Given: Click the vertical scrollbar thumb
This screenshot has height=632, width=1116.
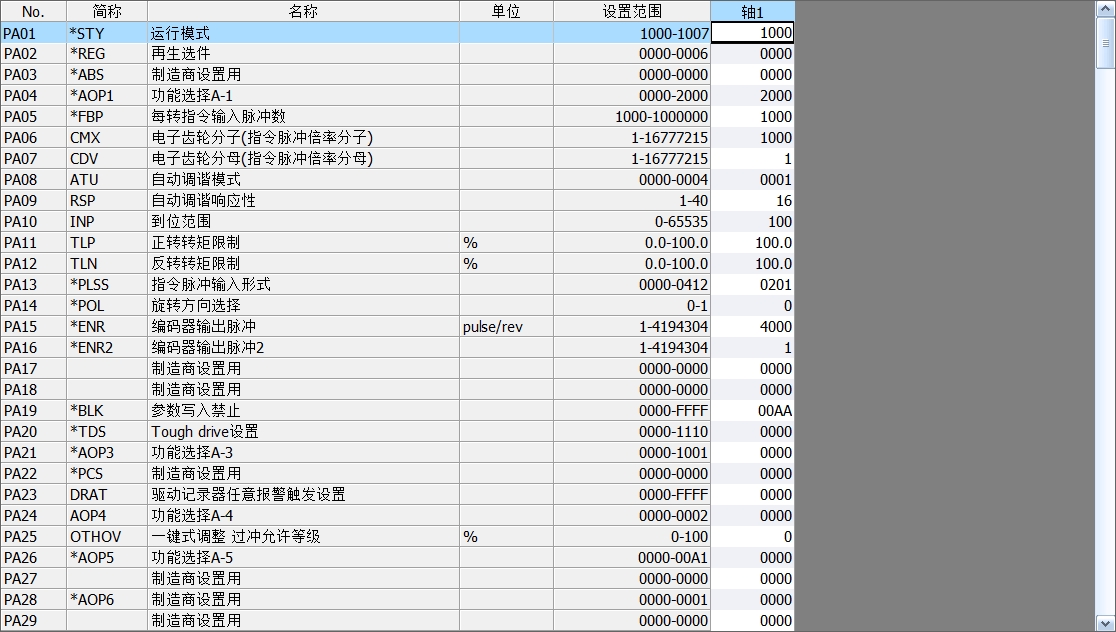Looking at the screenshot, I should (1105, 40).
